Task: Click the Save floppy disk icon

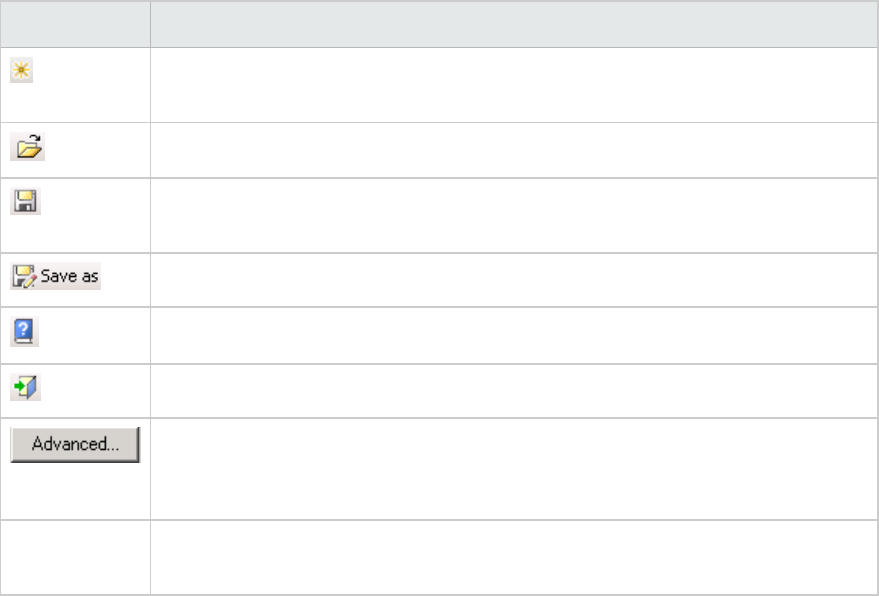Action: pyautogui.click(x=24, y=202)
